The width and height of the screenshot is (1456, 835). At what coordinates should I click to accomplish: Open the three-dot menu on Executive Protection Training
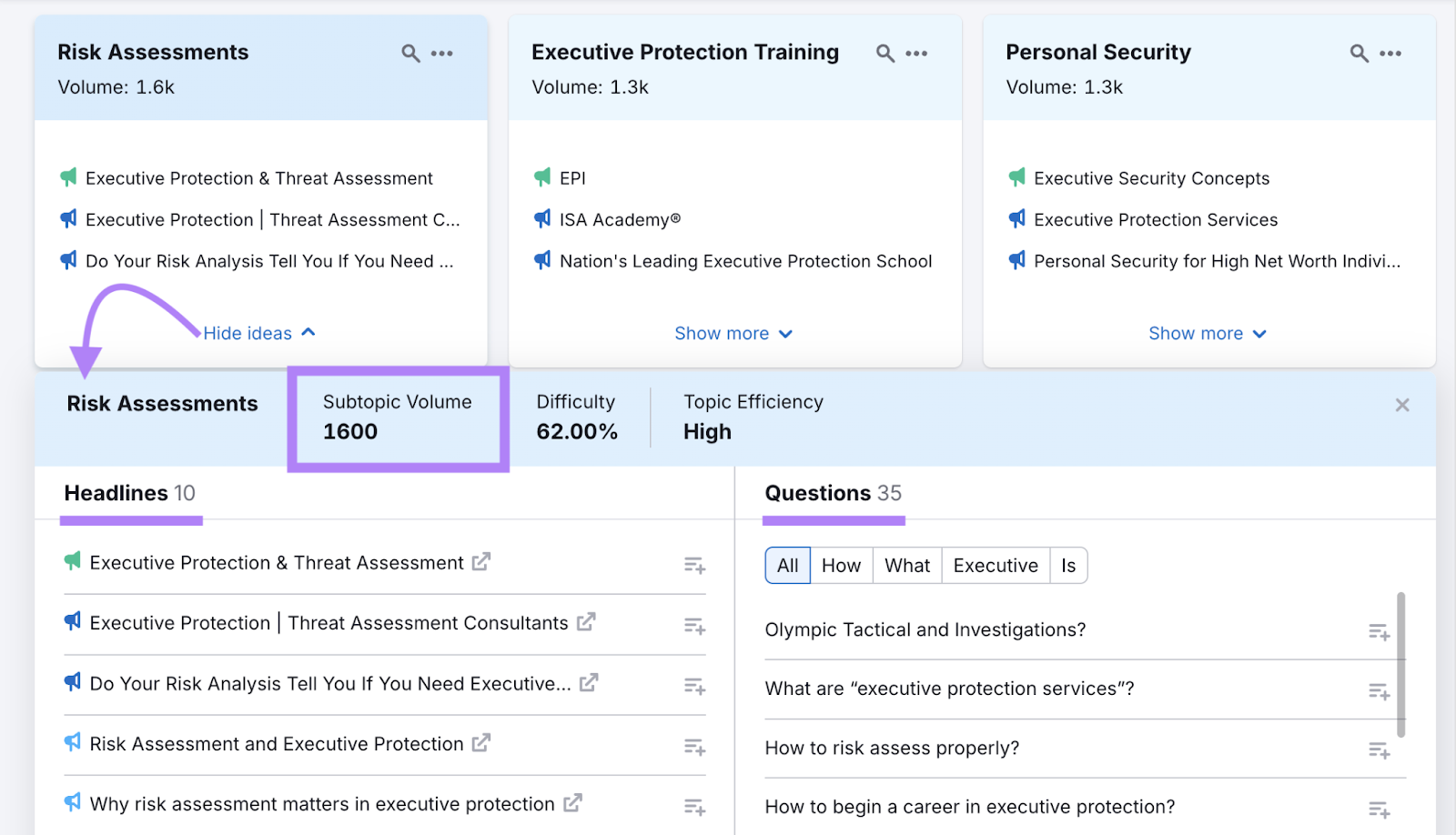pos(917,54)
